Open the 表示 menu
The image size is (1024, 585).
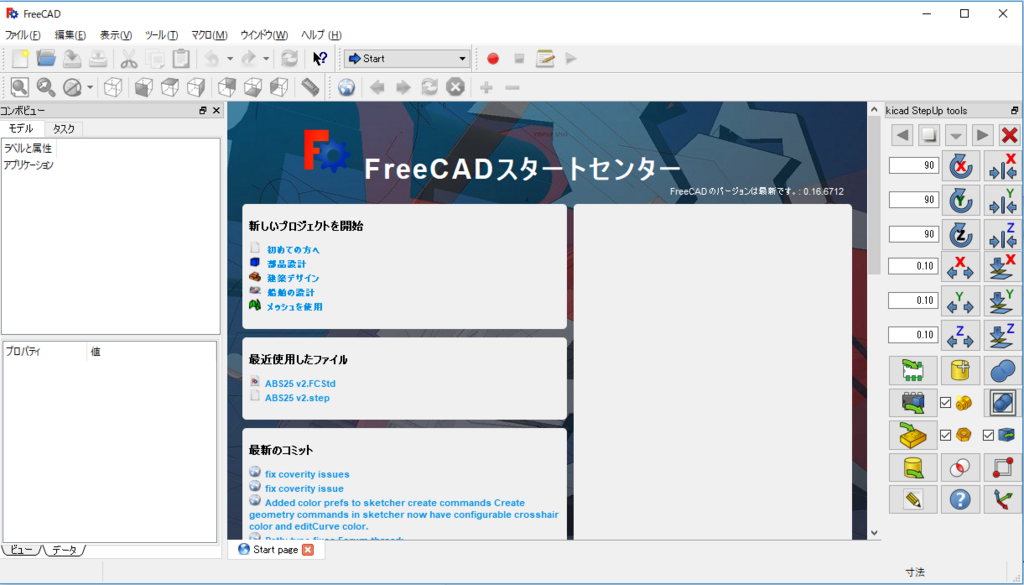116,35
